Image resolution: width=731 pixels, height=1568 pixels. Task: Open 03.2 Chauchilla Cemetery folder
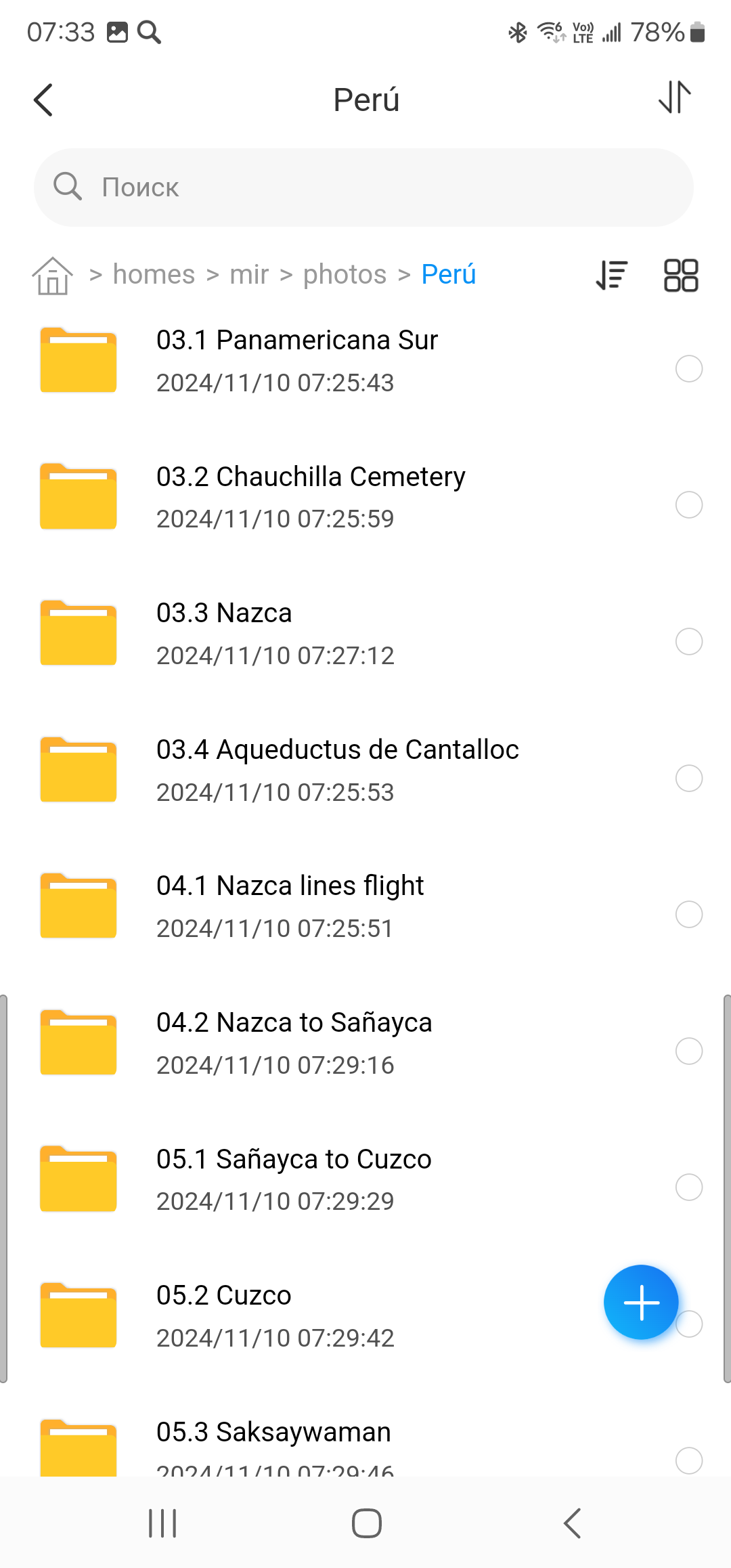coord(311,477)
